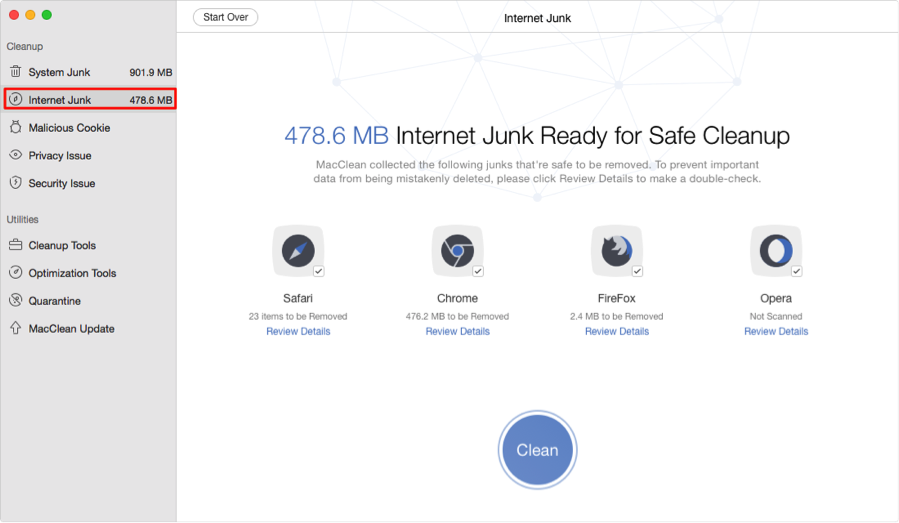Click the big Clean button

[x=537, y=450]
